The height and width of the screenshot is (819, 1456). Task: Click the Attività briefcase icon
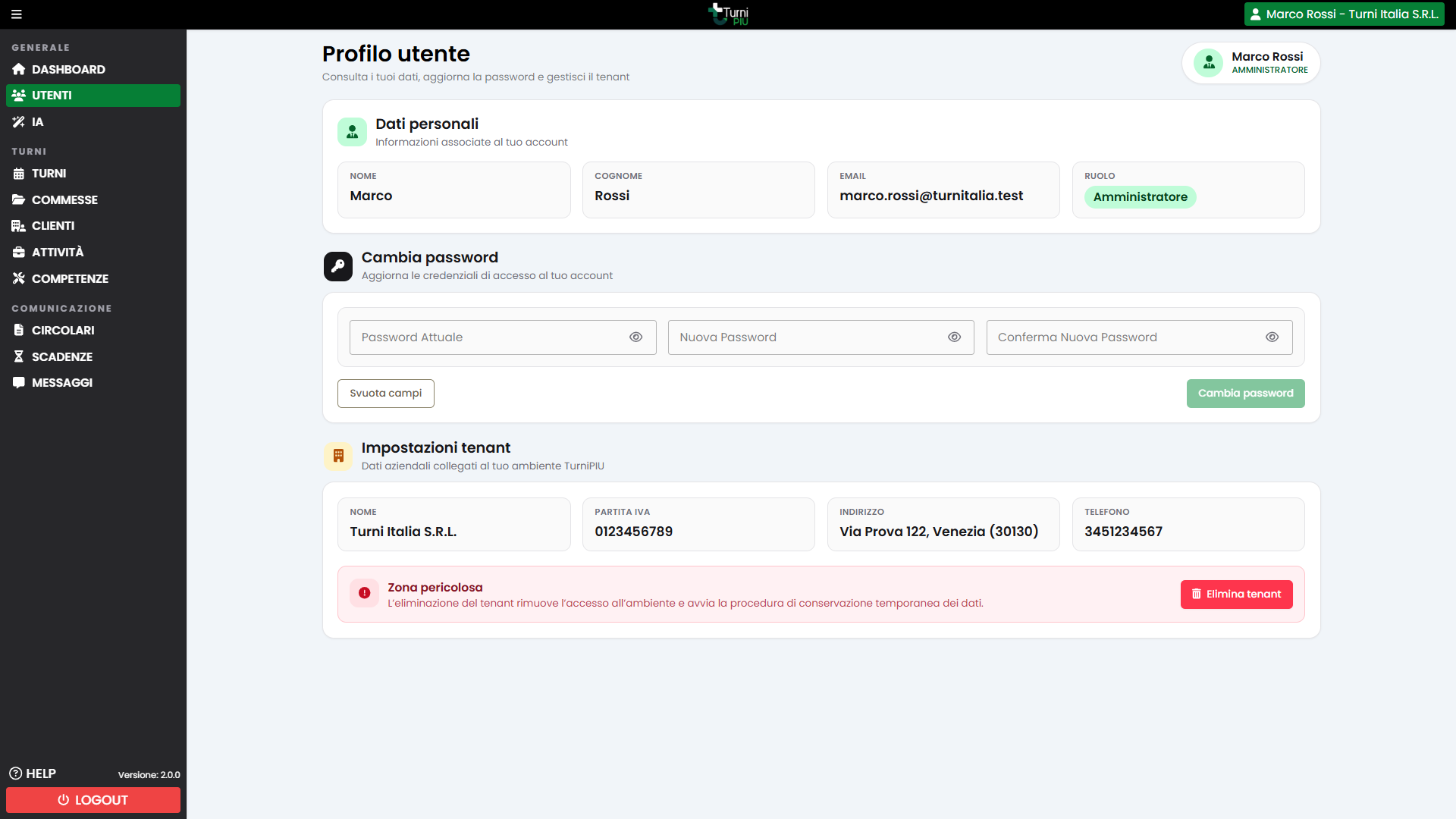click(19, 253)
